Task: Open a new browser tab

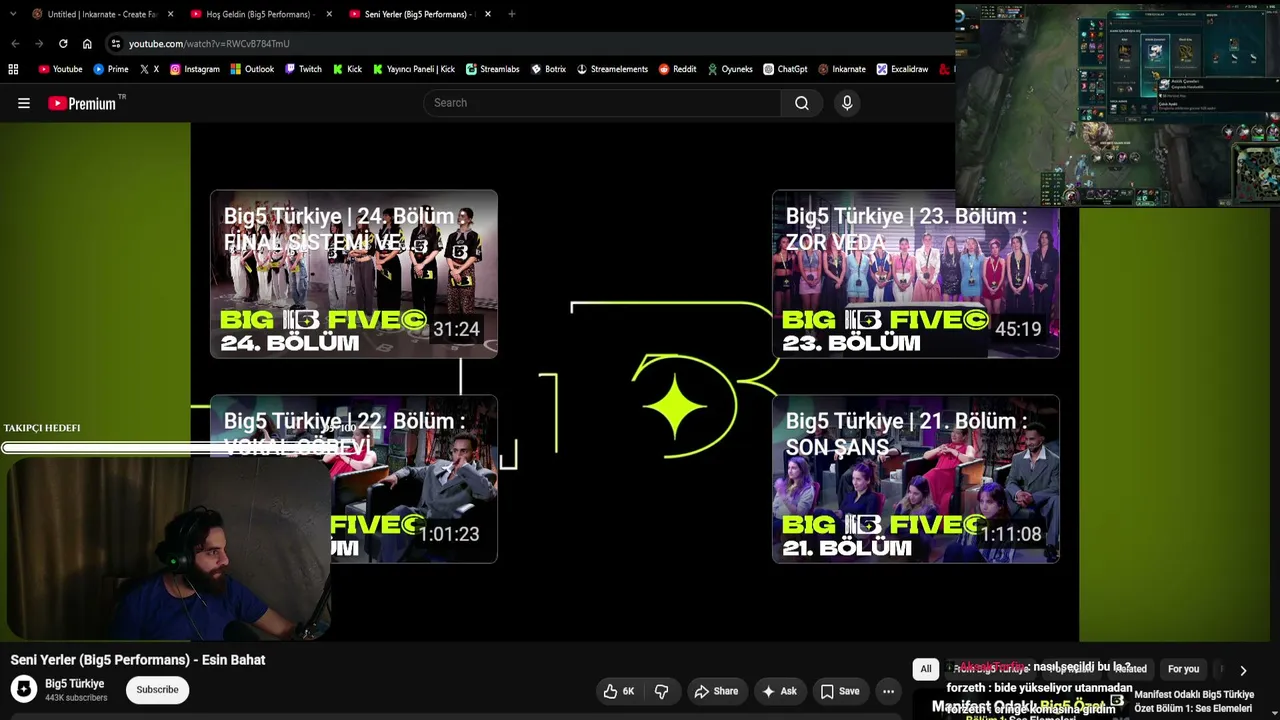Action: 512,14
